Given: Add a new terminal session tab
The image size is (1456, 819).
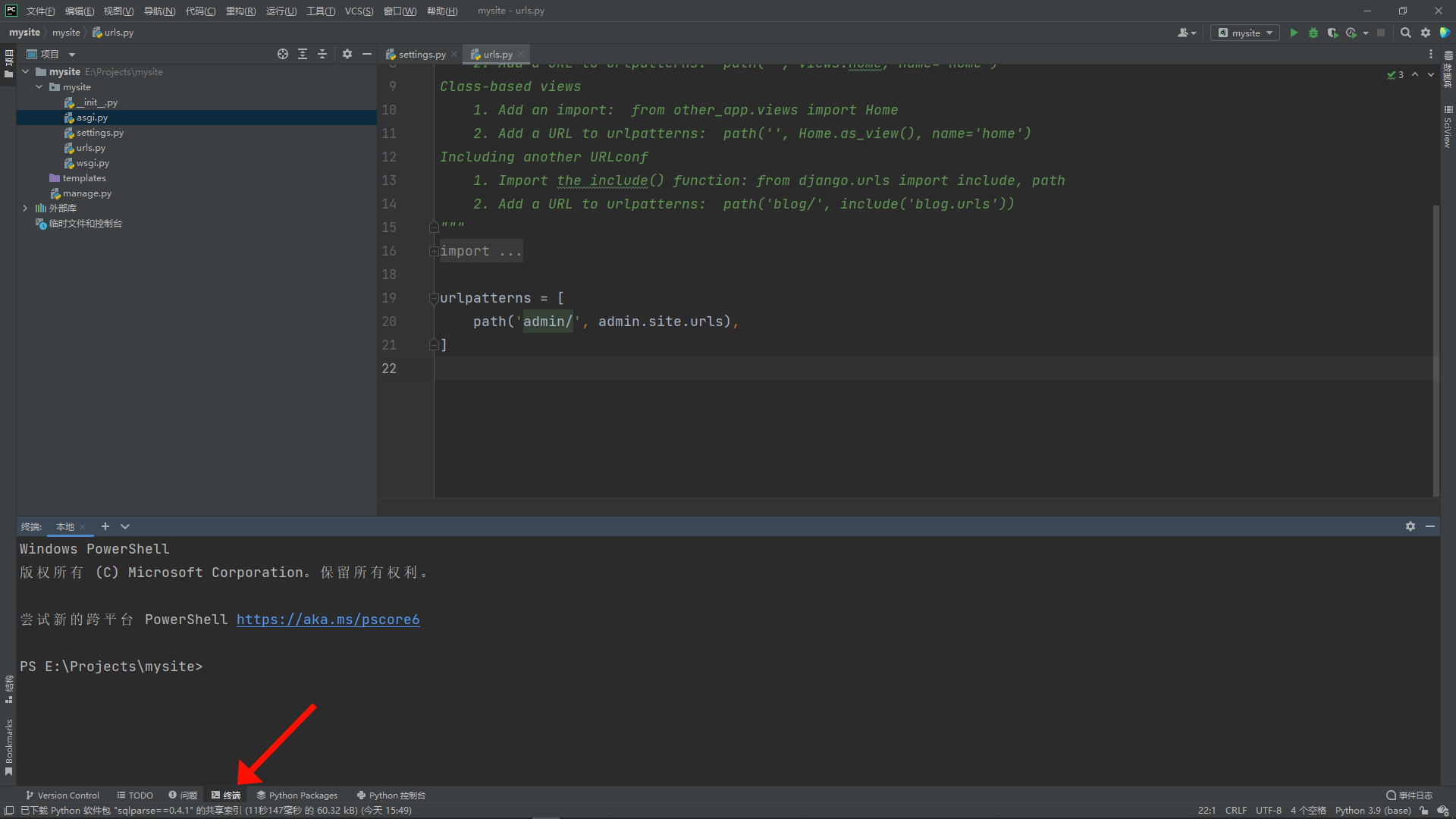Looking at the screenshot, I should coord(105,526).
